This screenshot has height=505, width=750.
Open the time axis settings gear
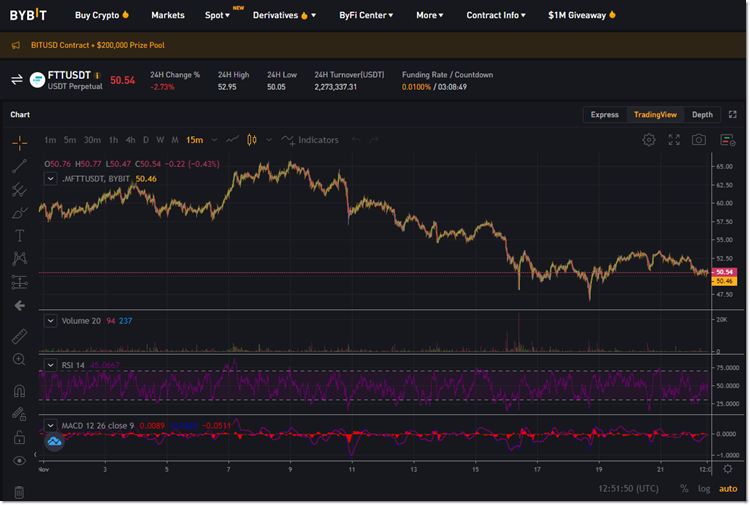(728, 469)
